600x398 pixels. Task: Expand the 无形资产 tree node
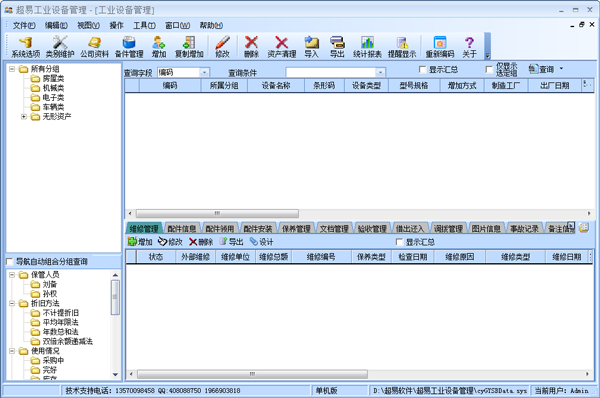24,116
